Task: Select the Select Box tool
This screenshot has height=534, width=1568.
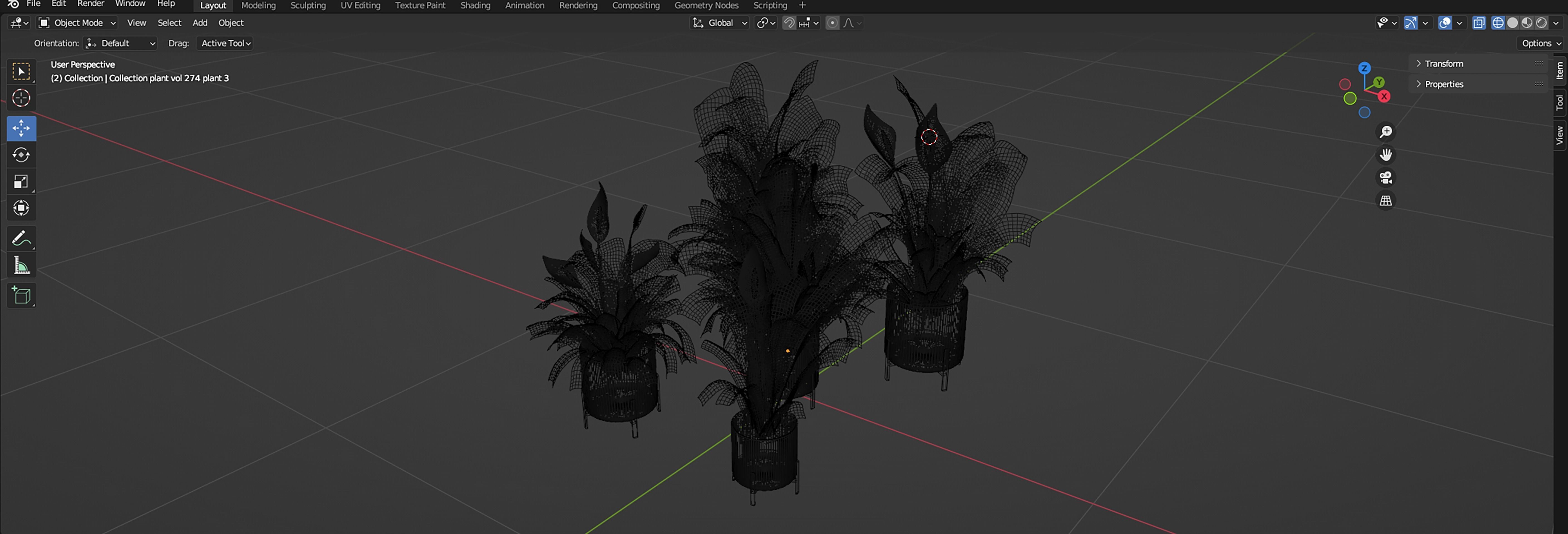Action: tap(21, 72)
